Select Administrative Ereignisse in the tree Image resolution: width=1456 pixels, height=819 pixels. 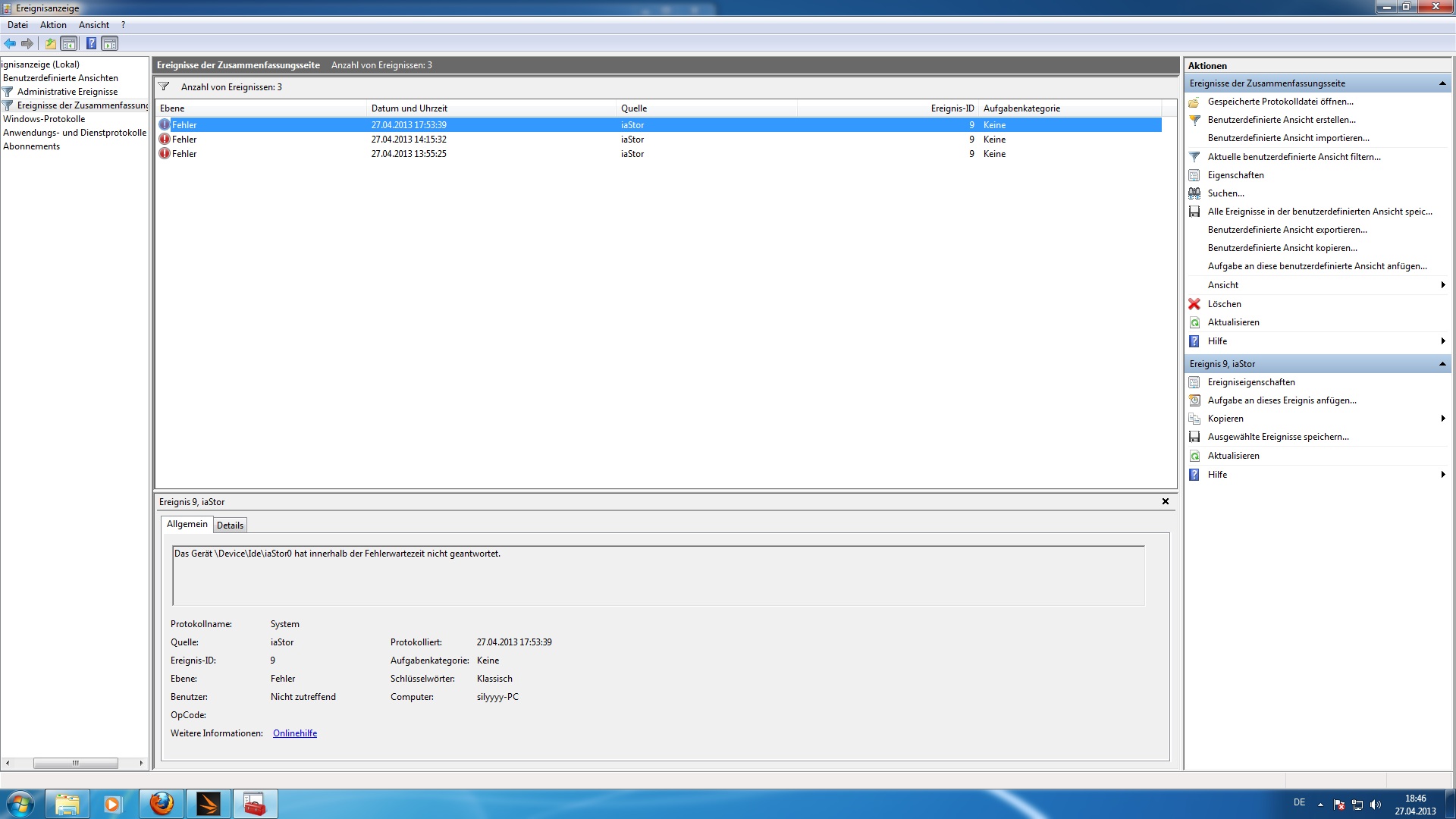coord(67,92)
